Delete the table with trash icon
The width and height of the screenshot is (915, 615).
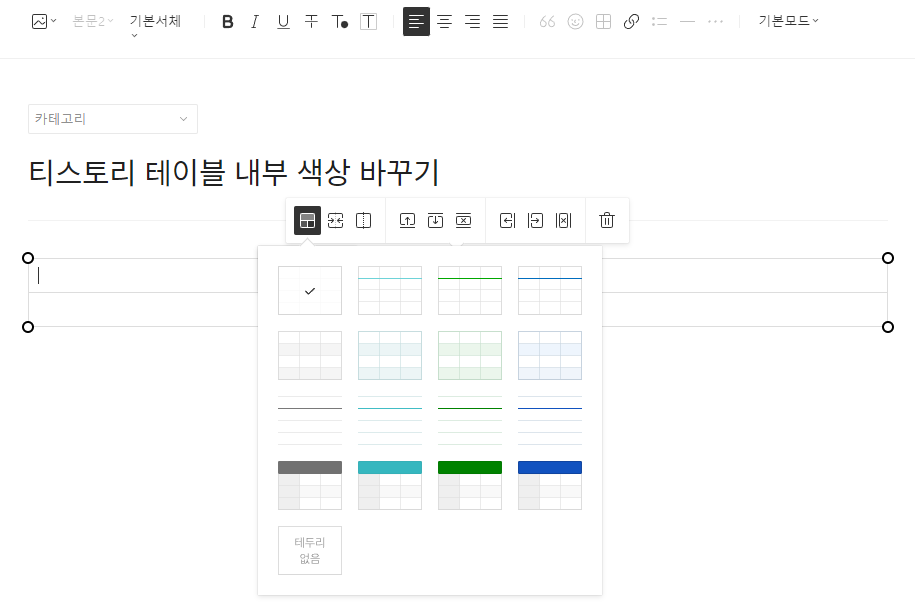point(607,221)
